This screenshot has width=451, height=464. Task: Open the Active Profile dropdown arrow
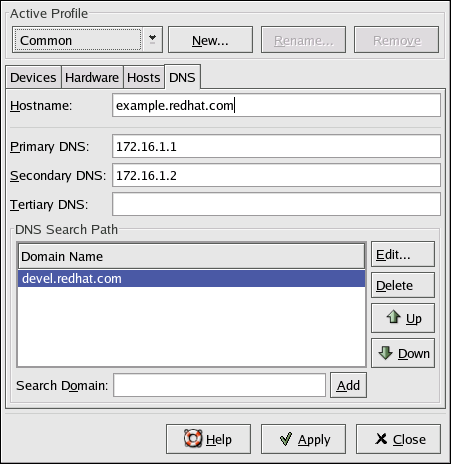[x=152, y=40]
